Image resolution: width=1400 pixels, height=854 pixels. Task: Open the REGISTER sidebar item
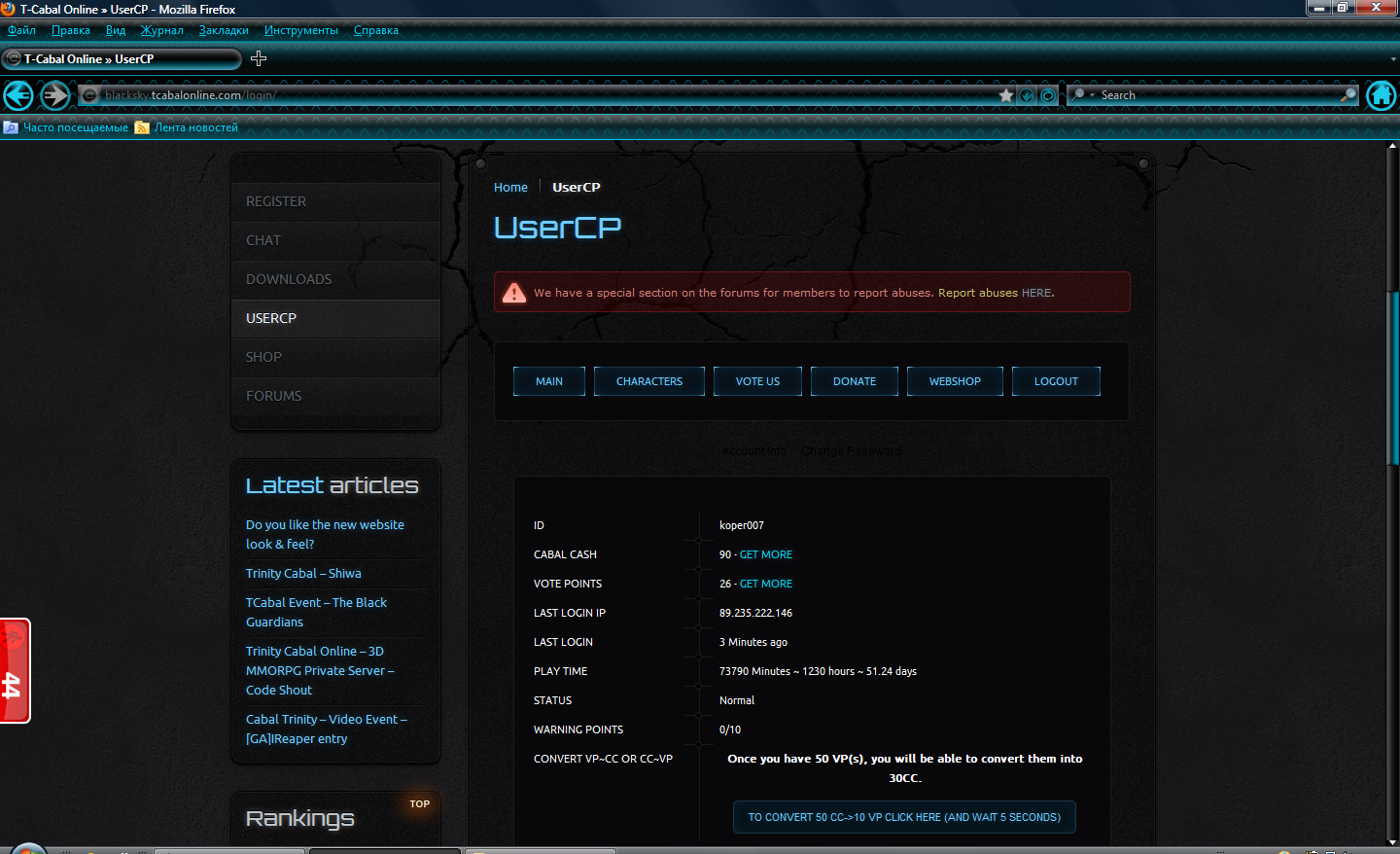(x=335, y=201)
